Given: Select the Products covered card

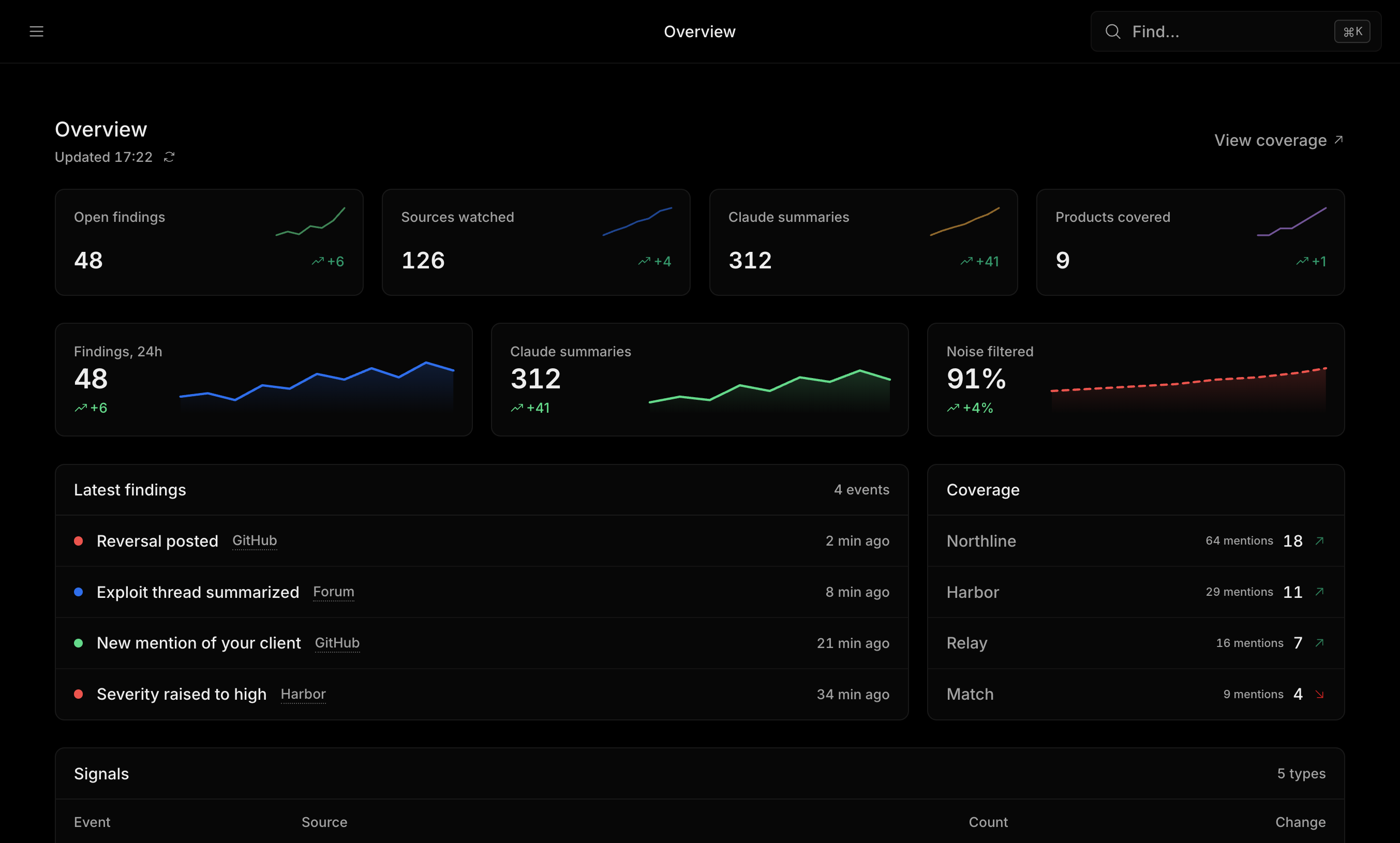Looking at the screenshot, I should point(1190,242).
